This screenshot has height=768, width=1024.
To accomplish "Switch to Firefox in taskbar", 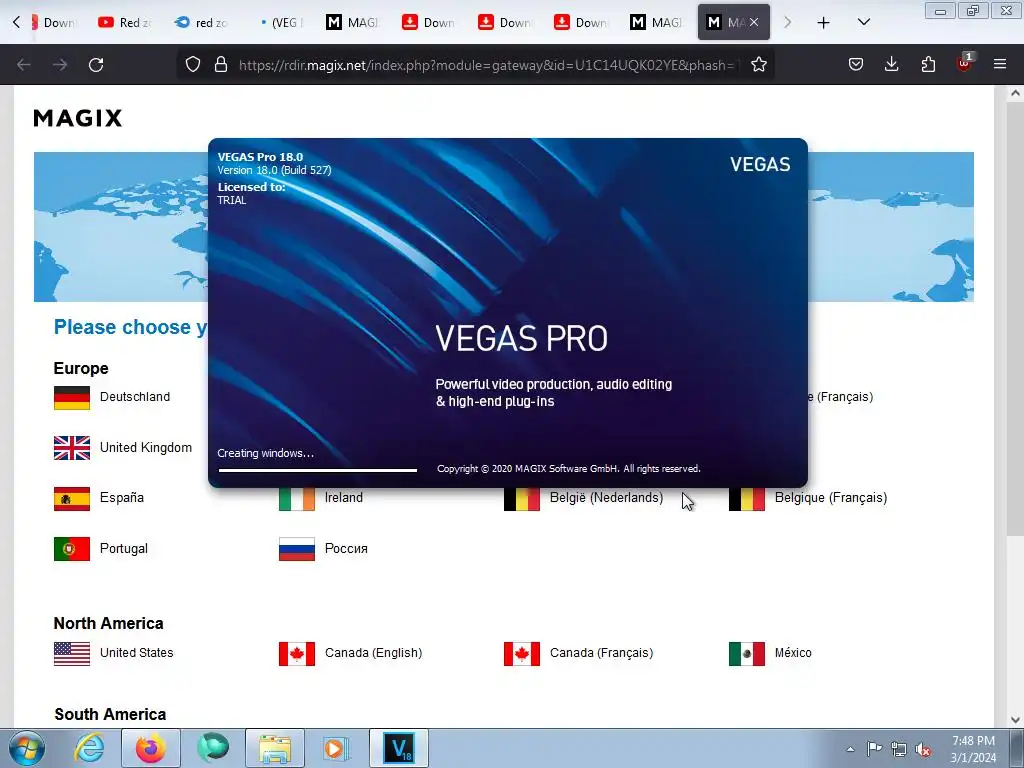I will pyautogui.click(x=151, y=748).
